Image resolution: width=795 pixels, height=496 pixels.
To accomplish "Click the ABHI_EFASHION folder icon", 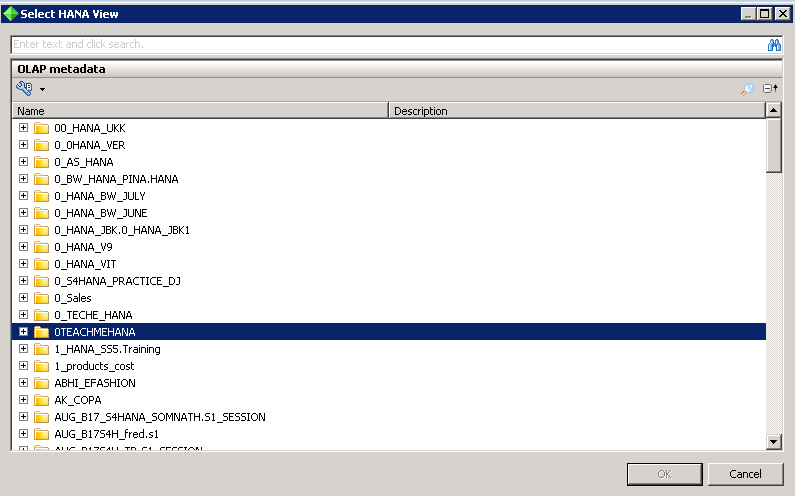I will 41,383.
